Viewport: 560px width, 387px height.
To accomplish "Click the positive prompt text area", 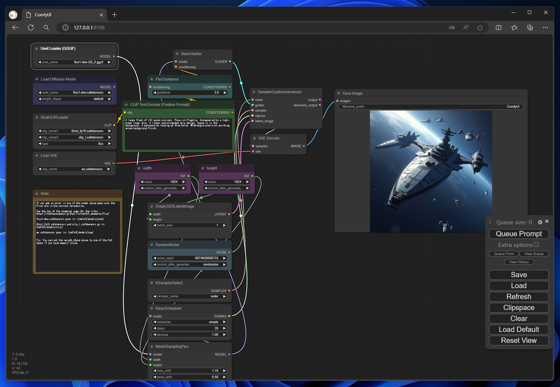I will coord(178,133).
